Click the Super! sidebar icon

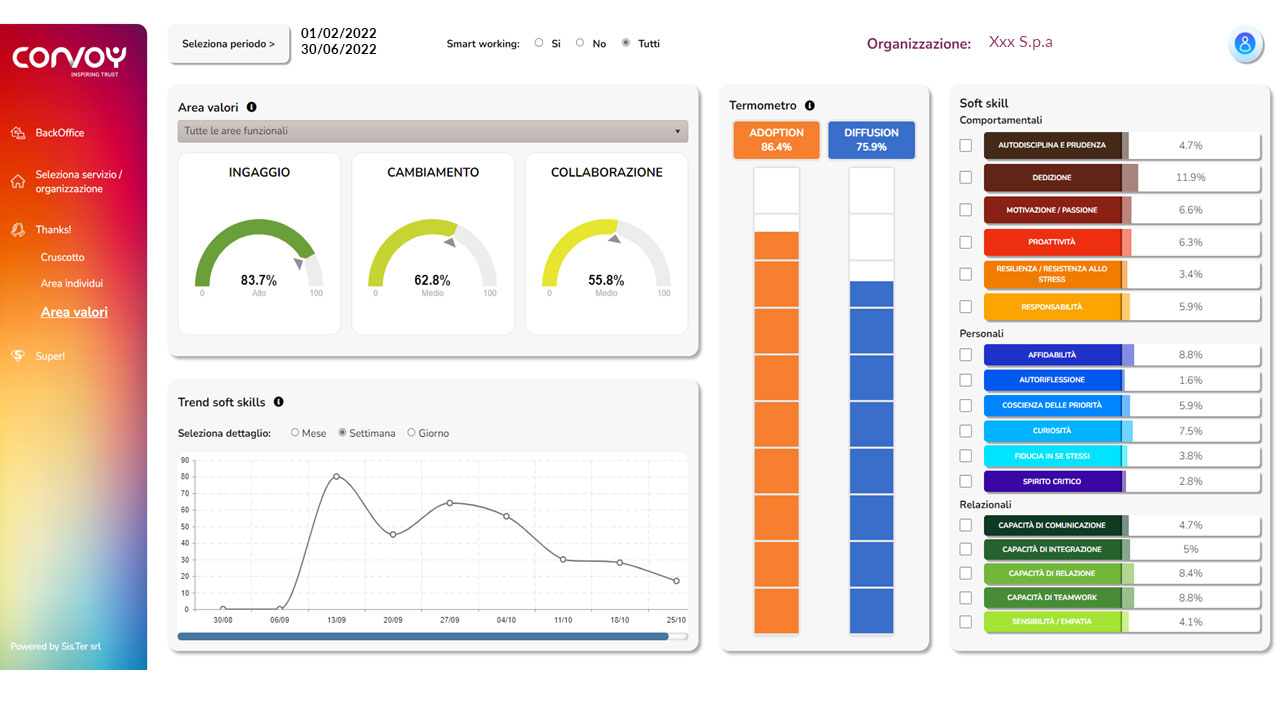[18, 356]
